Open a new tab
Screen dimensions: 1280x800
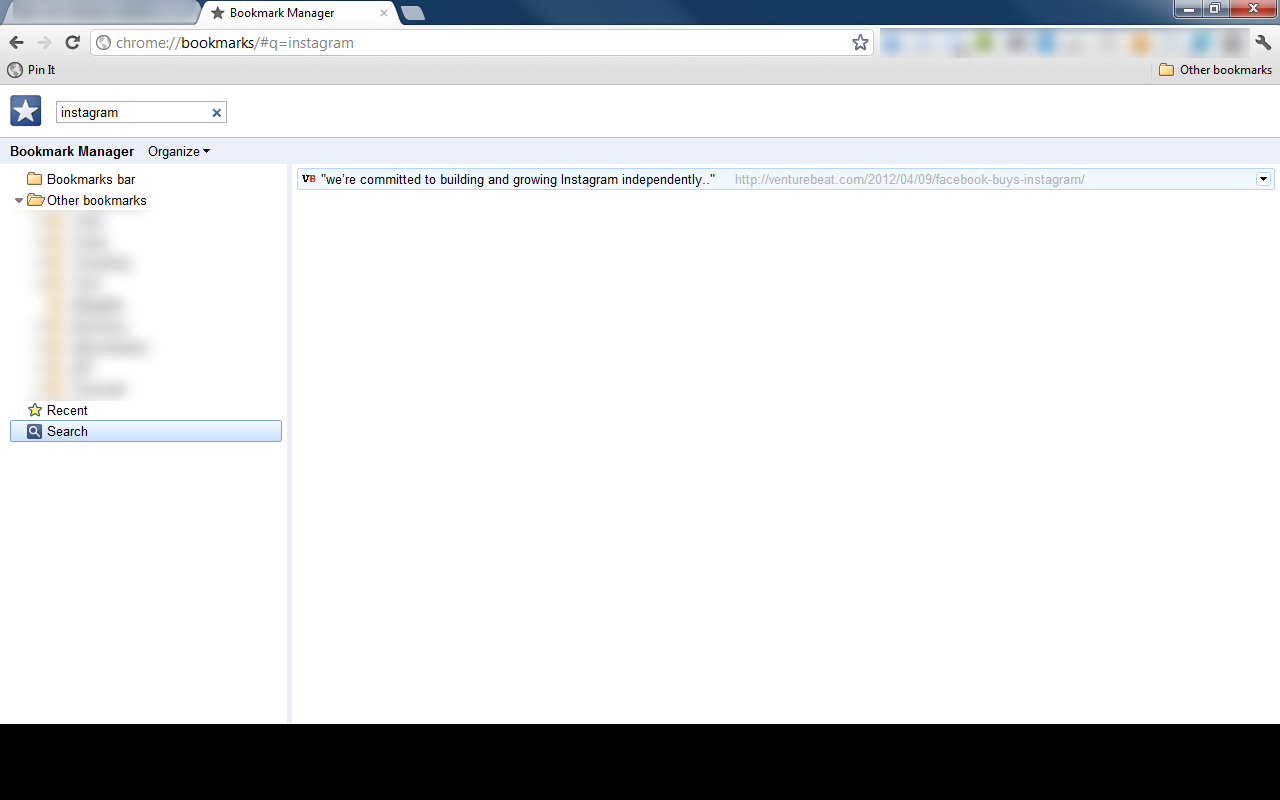(413, 13)
